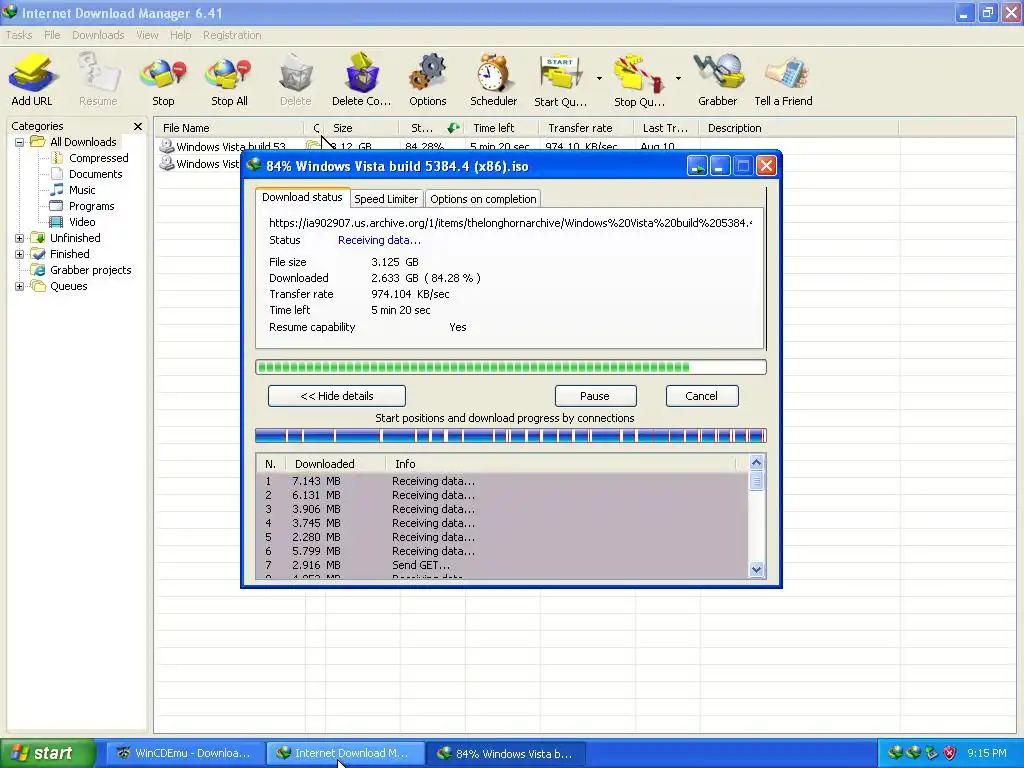Viewport: 1024px width, 768px height.
Task: Select Grabber projects in the tree
Action: pos(91,270)
